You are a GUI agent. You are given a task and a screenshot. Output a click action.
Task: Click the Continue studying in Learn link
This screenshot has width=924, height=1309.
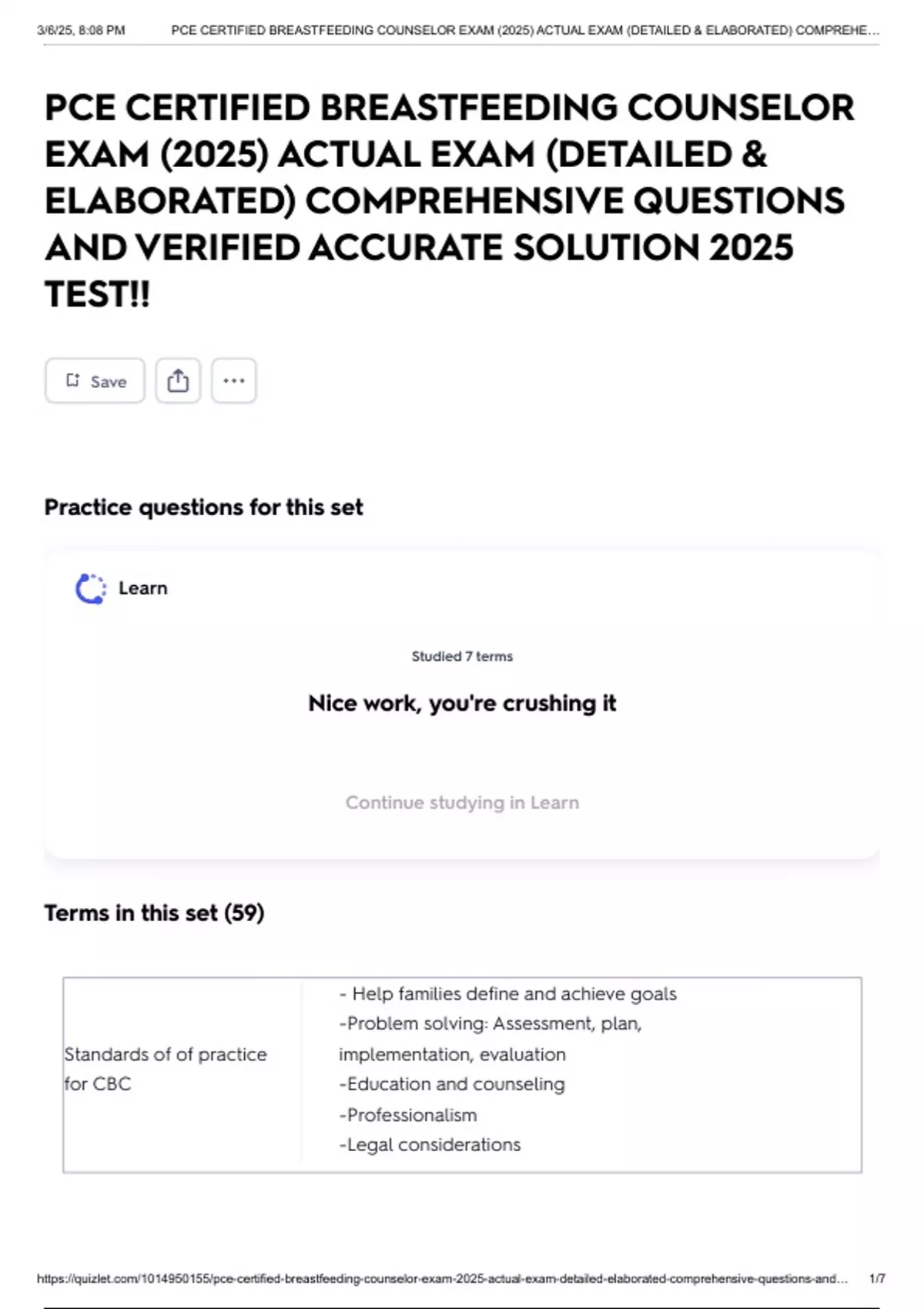462,802
